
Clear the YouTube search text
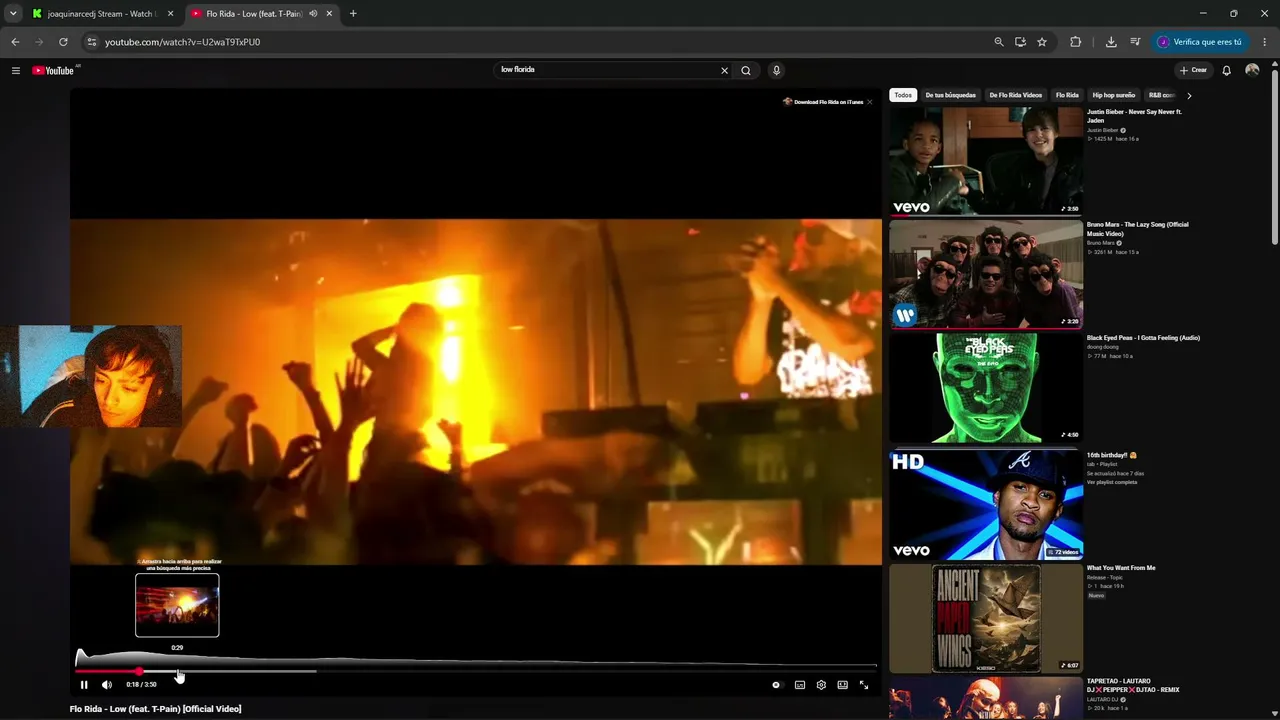[724, 70]
